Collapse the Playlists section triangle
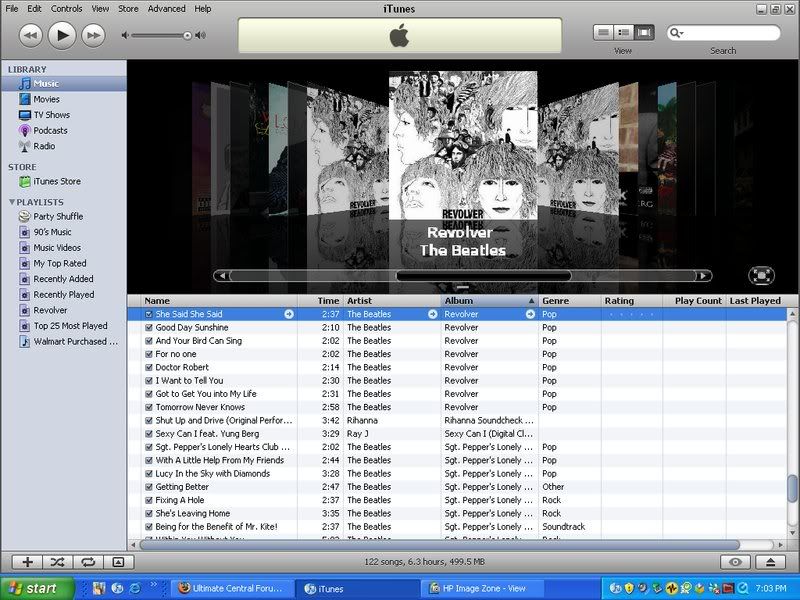This screenshot has height=600, width=800. [x=12, y=202]
